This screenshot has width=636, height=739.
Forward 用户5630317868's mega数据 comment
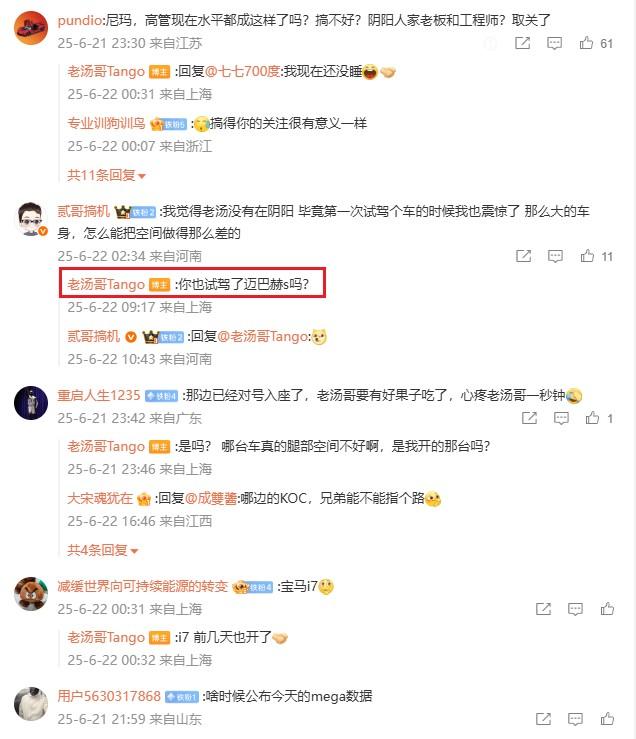[x=543, y=719]
